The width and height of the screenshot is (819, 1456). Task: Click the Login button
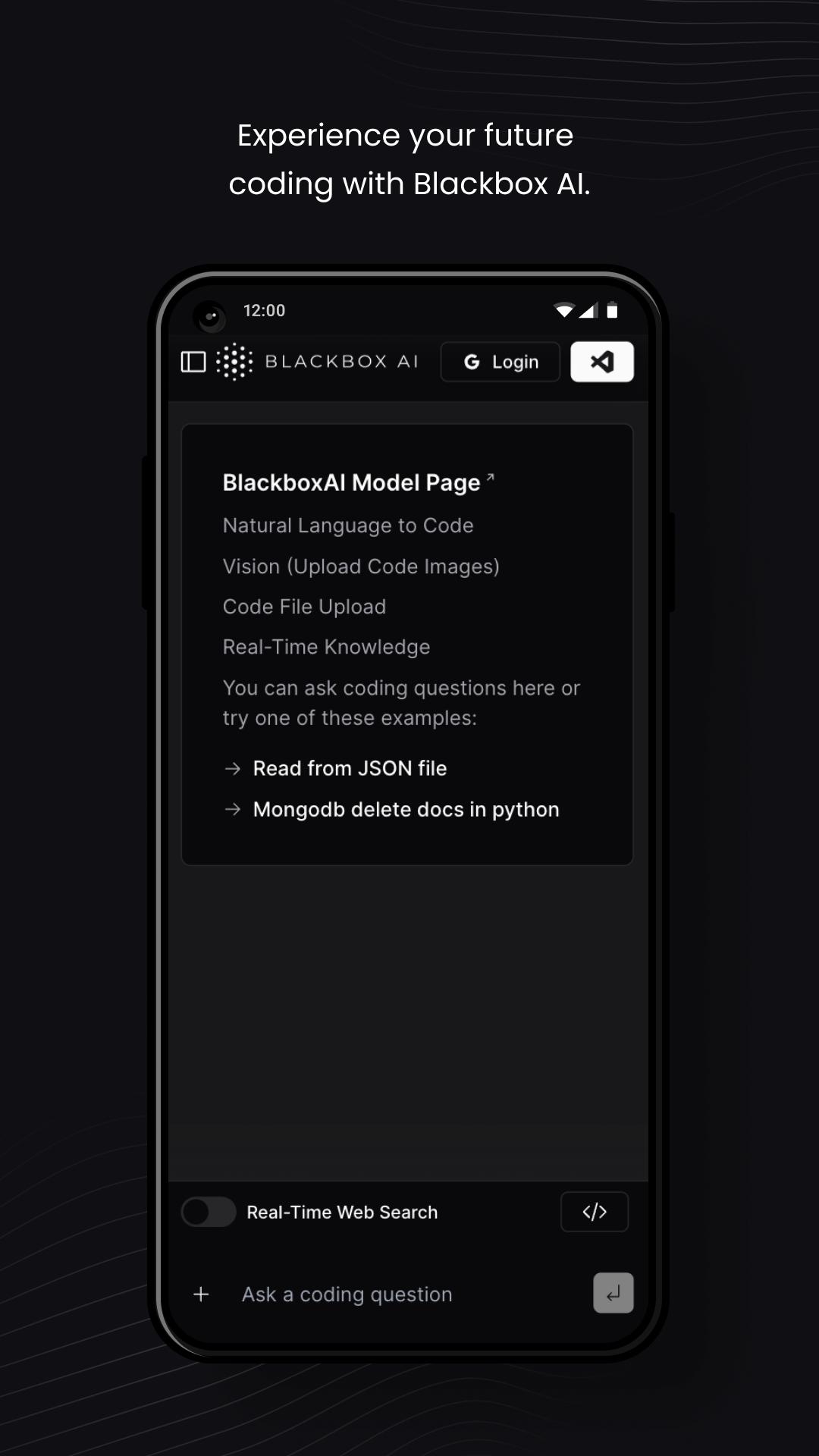coord(499,362)
